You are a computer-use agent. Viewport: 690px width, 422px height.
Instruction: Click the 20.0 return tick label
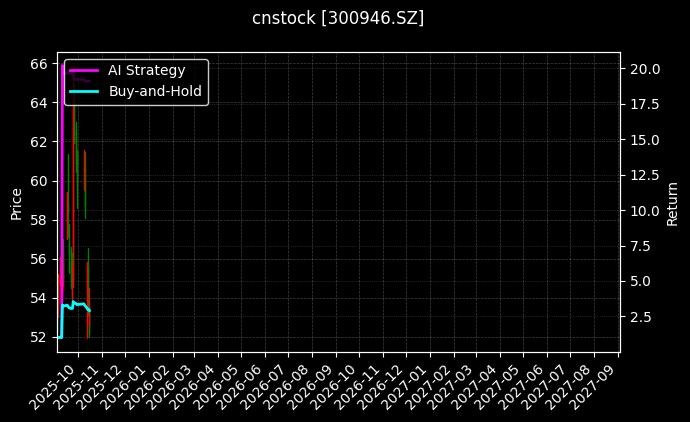coord(644,69)
